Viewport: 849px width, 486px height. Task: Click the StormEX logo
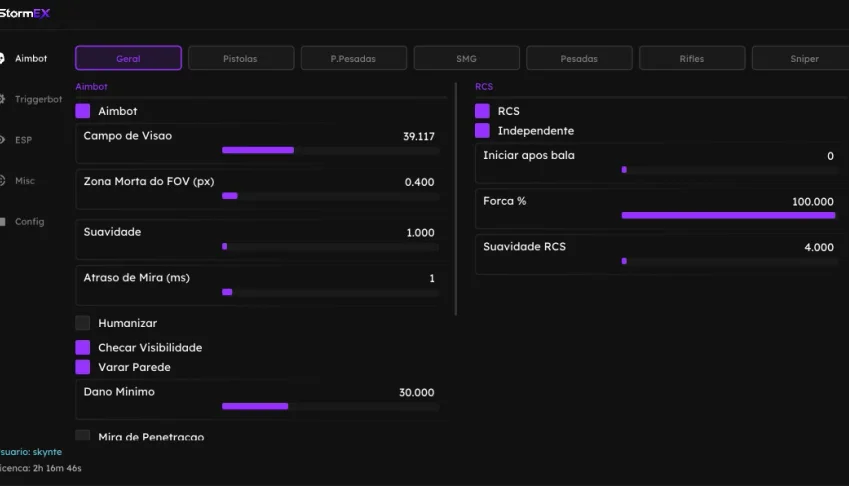25,14
